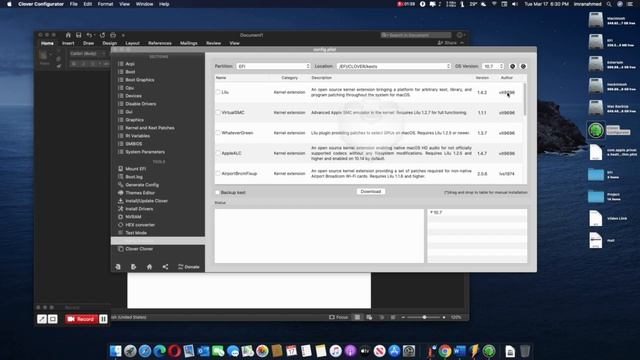Select Rt Variables section
Viewport: 640px width, 360px height.
pyautogui.click(x=137, y=136)
